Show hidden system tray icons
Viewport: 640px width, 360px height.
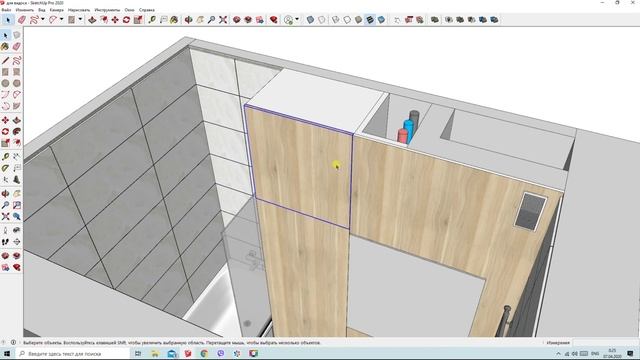(558, 353)
